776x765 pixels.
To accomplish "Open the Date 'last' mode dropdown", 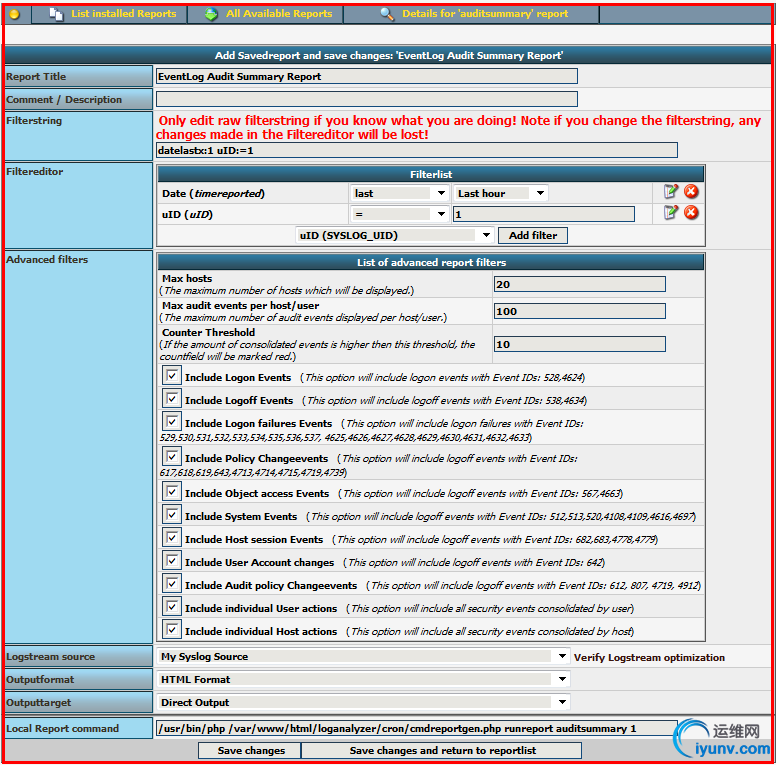I will 399,193.
